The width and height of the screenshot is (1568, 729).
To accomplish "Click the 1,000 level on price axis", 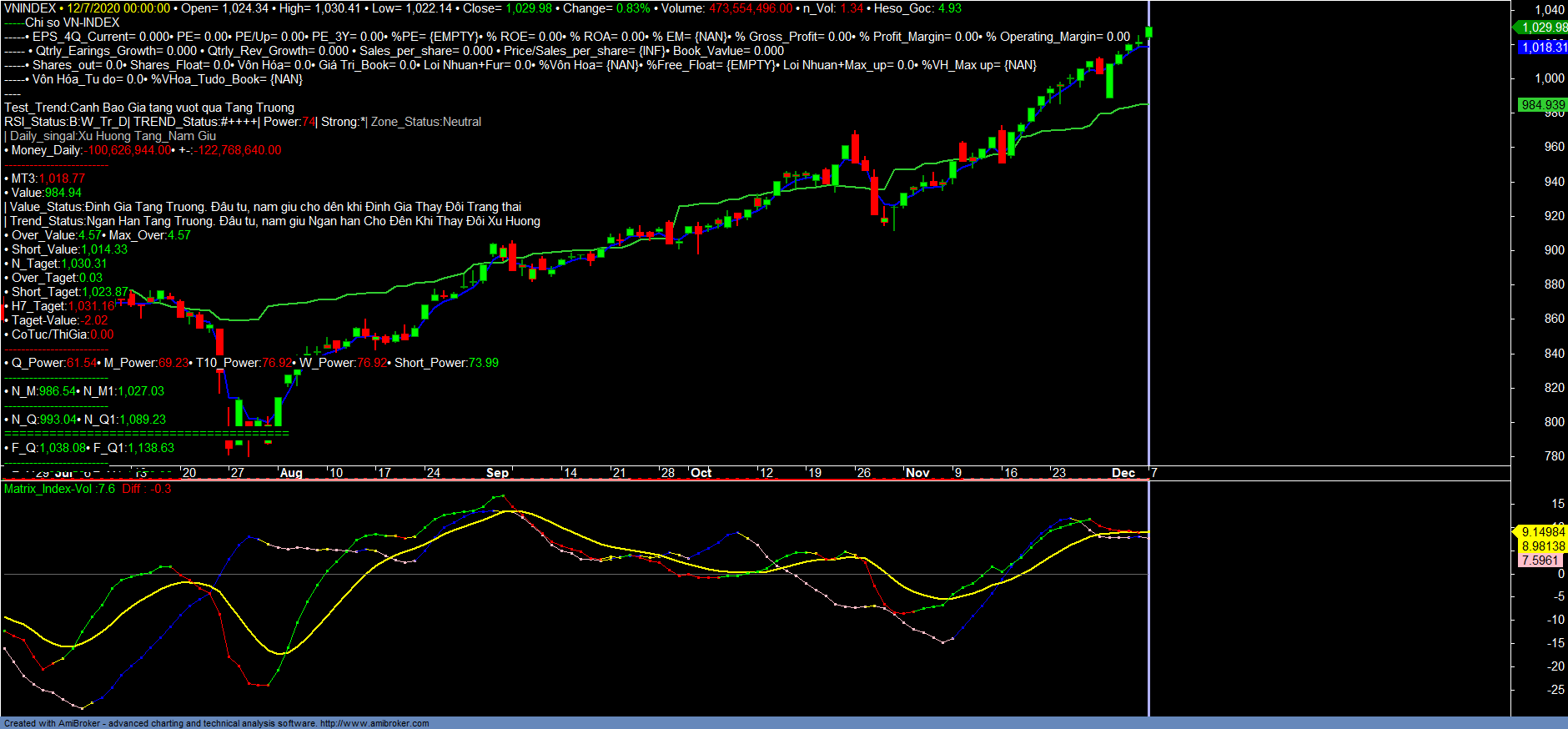I will (1550, 78).
